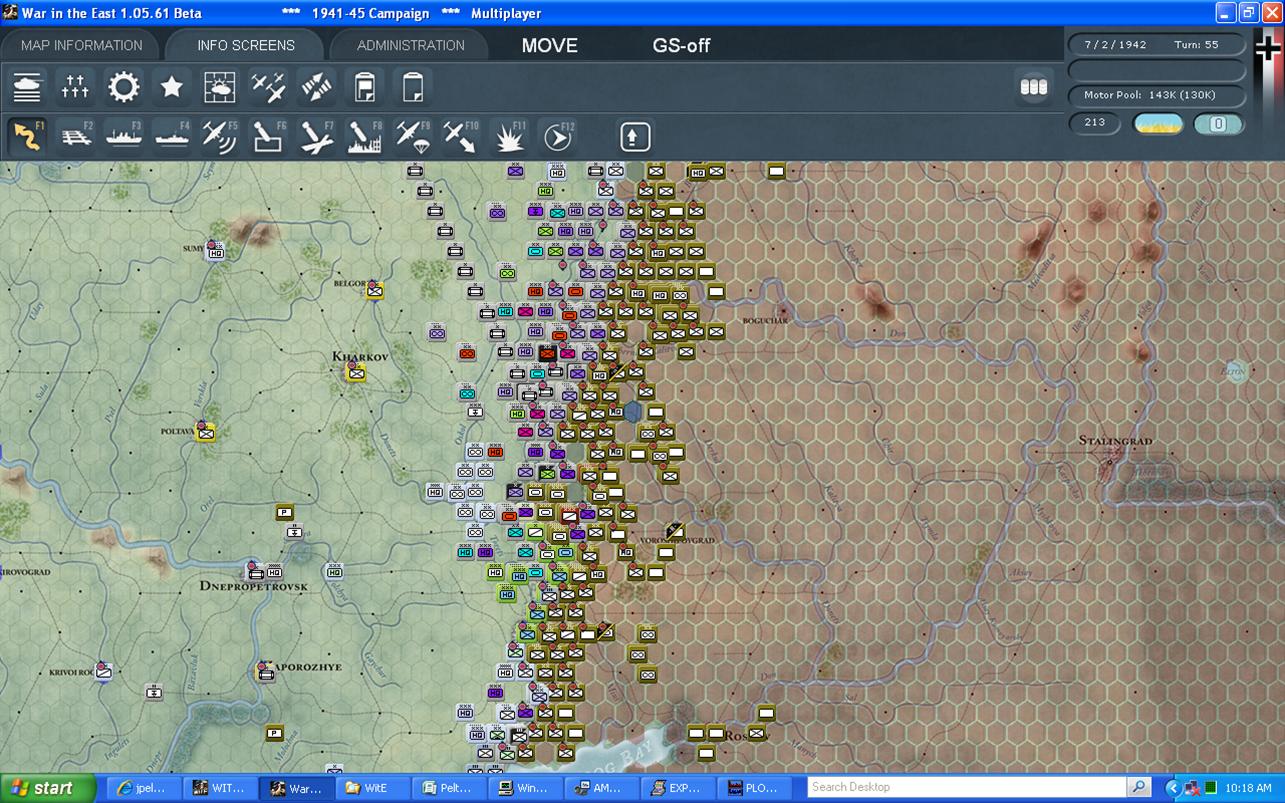This screenshot has width=1285, height=803.
Task: Click the date and Turn 55 display
Action: point(1158,45)
